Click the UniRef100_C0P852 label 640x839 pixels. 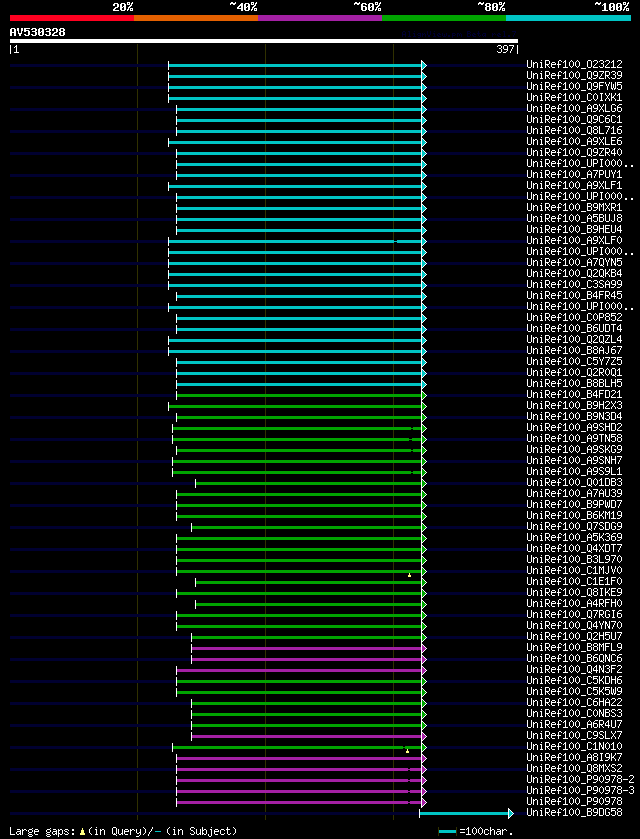574,318
